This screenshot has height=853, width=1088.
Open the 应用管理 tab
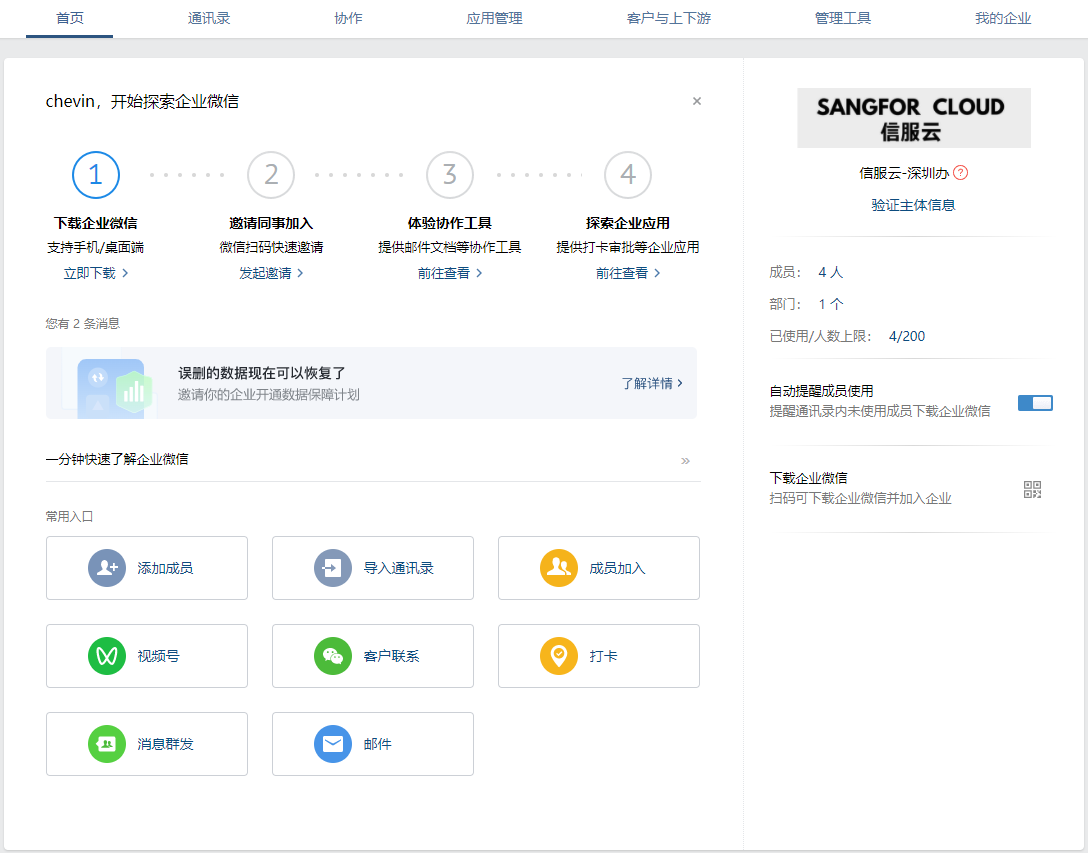[x=494, y=18]
